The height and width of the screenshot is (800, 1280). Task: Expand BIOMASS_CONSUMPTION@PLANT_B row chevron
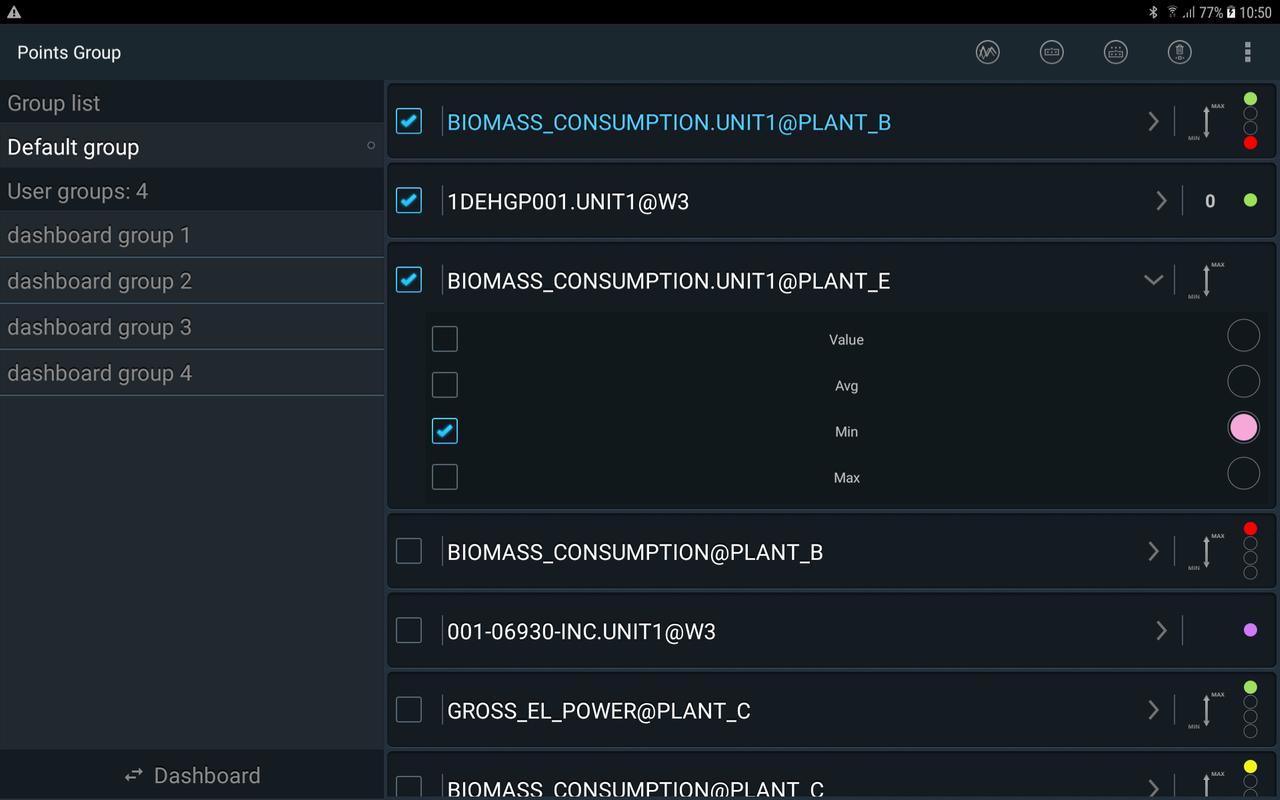(1153, 552)
